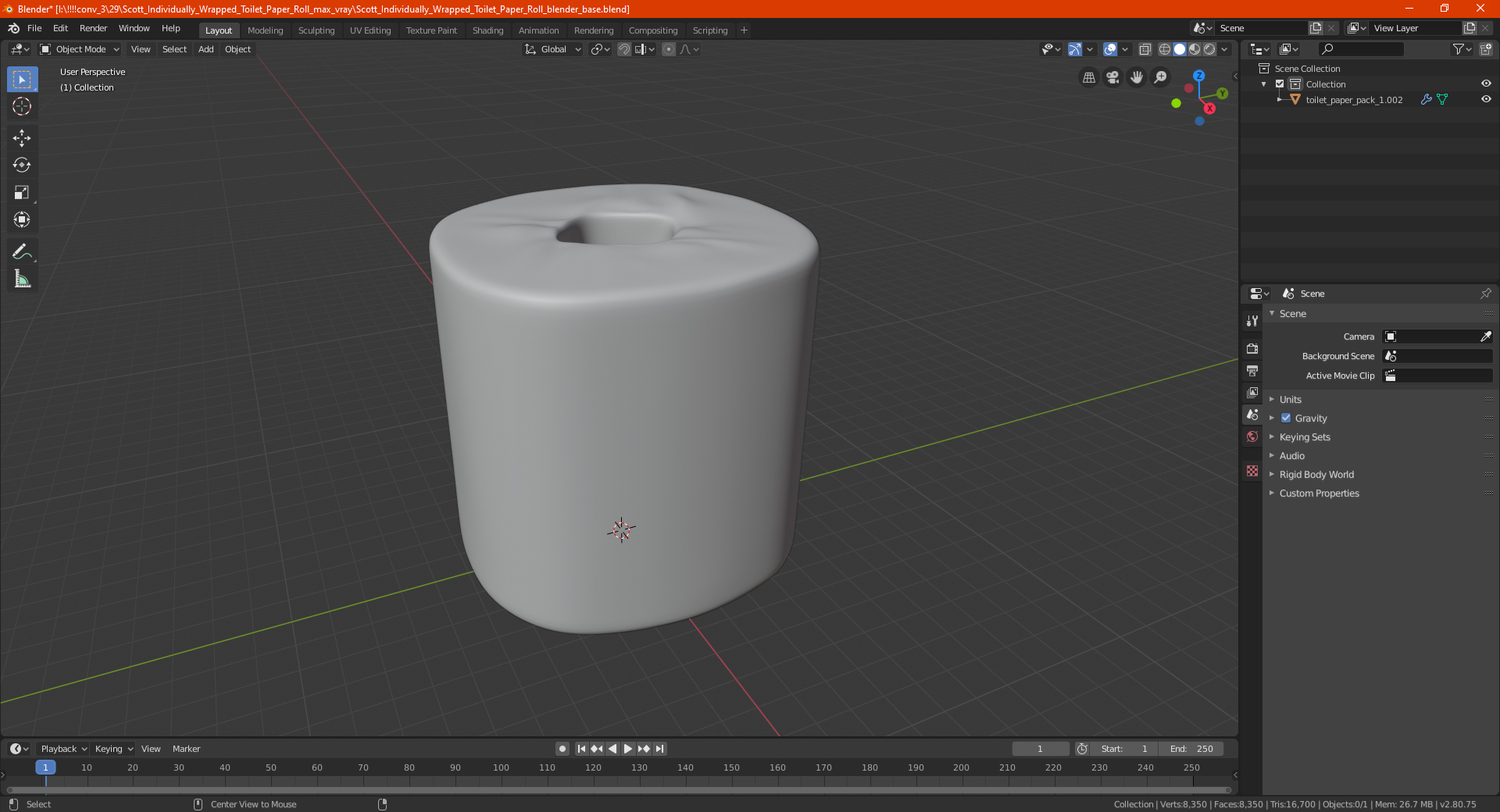Pin the properties editor context
Viewport: 1500px width, 812px height.
(1485, 294)
